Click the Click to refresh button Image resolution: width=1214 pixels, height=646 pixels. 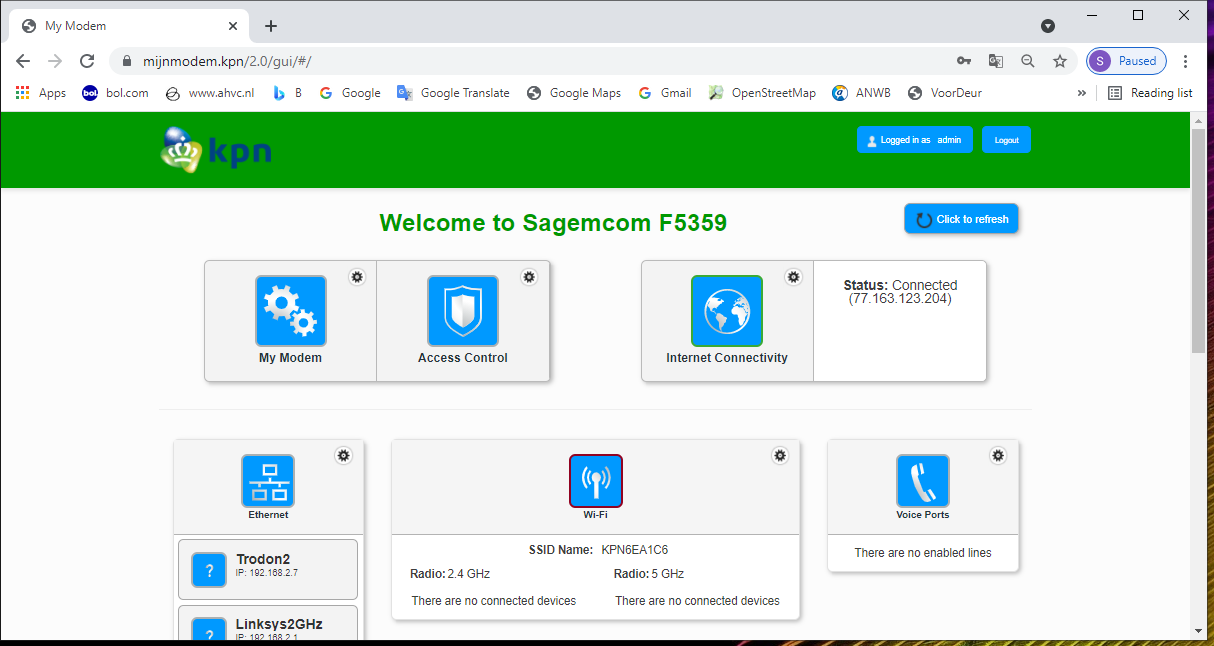961,219
